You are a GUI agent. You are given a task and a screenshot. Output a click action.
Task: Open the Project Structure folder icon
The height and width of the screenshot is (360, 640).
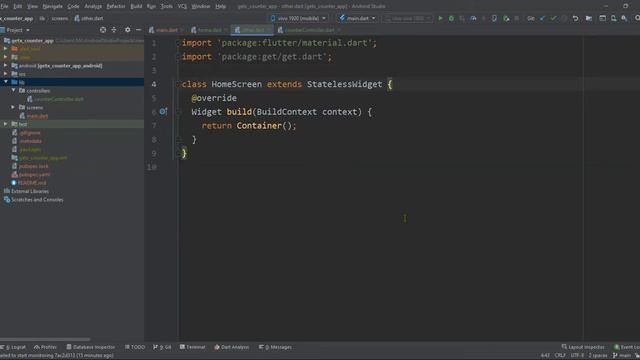tap(589, 18)
